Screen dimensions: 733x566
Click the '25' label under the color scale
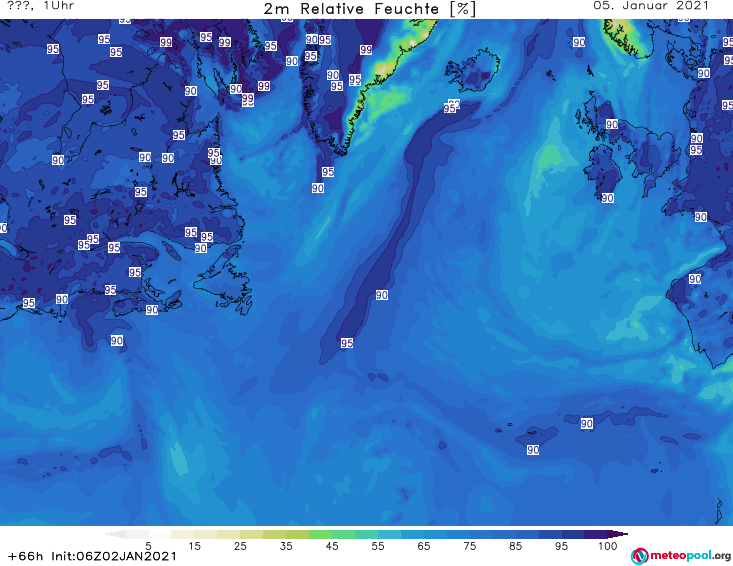240,546
